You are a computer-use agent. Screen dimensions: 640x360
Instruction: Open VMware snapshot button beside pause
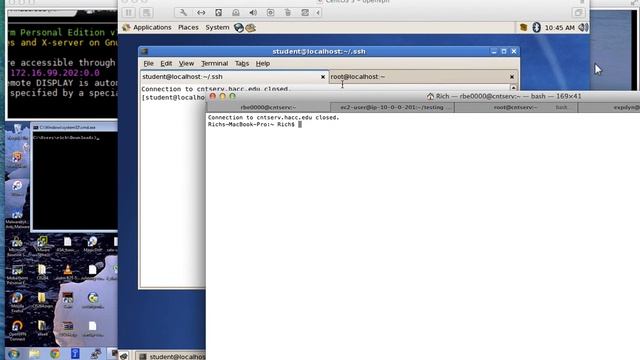(146, 13)
